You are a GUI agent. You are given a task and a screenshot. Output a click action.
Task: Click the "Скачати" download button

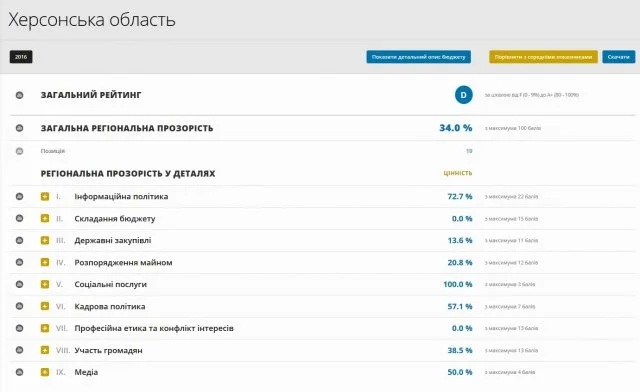pos(618,57)
